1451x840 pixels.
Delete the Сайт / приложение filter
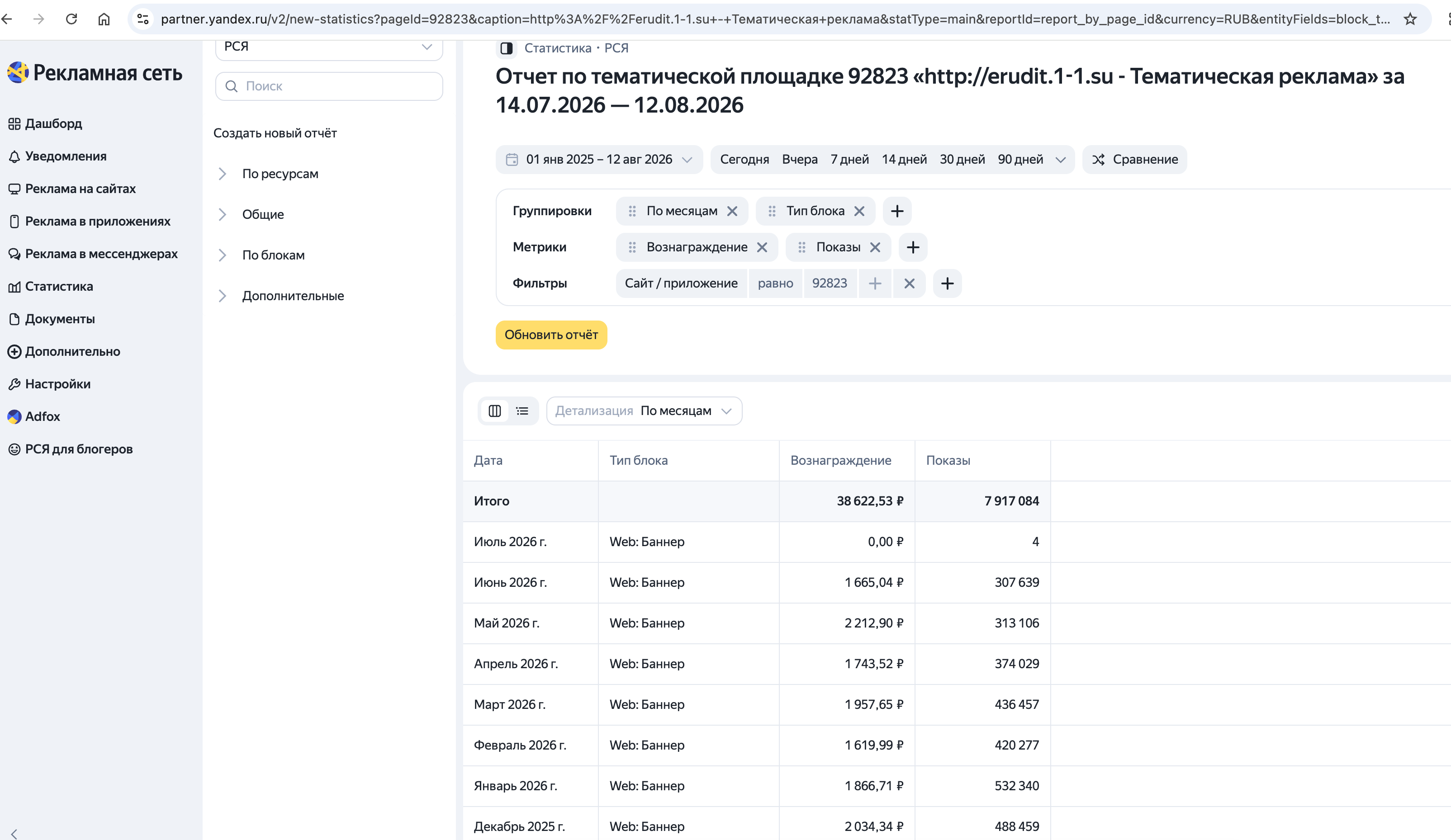point(910,283)
